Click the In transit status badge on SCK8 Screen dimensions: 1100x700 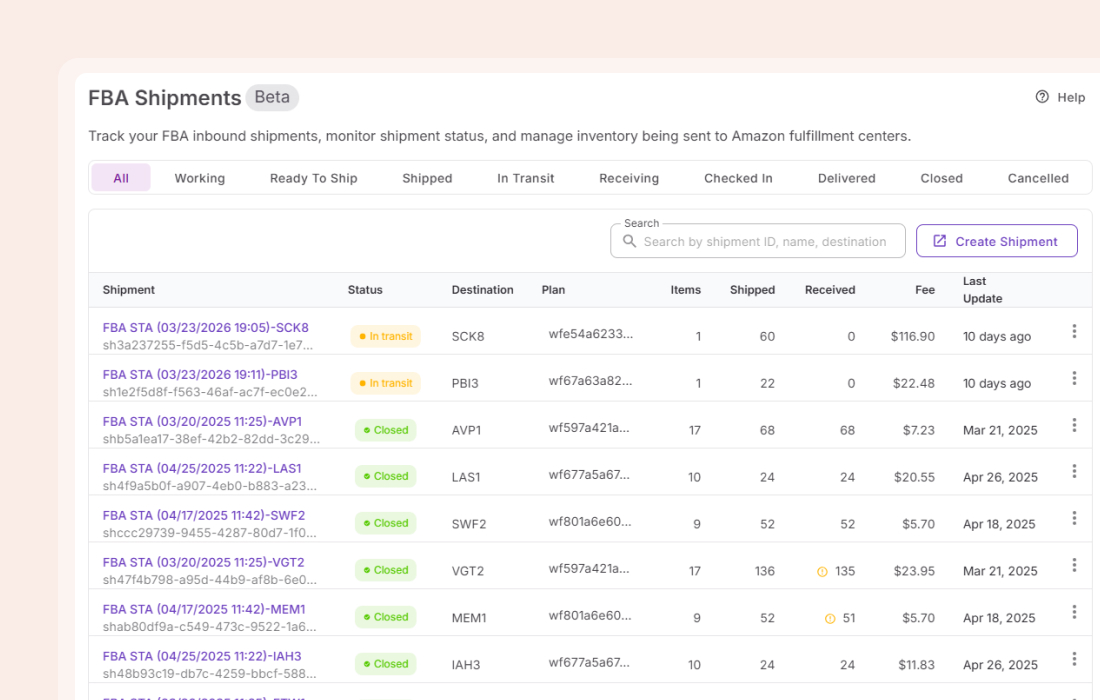pyautogui.click(x=386, y=336)
